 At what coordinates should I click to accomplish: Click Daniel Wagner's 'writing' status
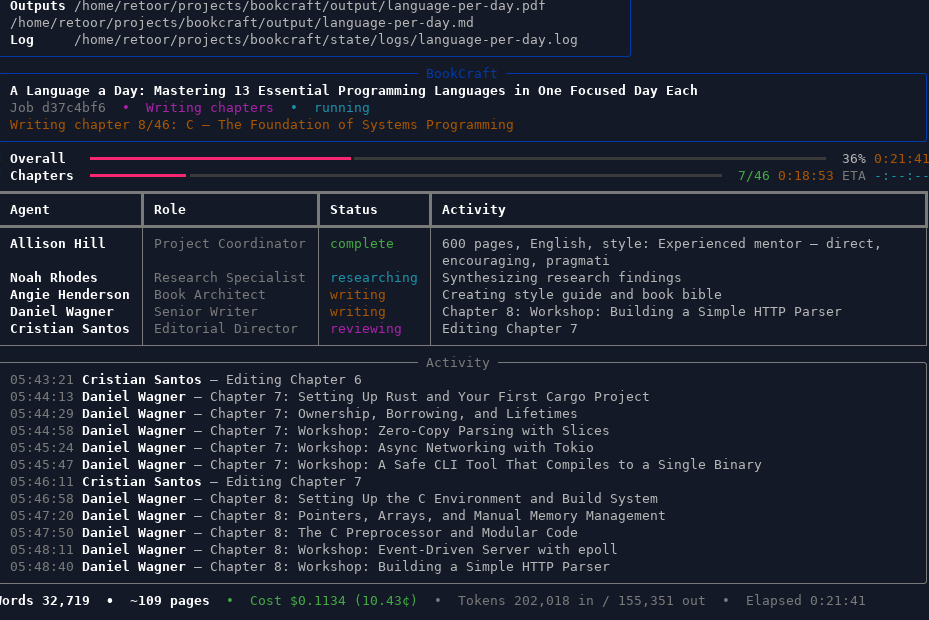click(x=357, y=312)
